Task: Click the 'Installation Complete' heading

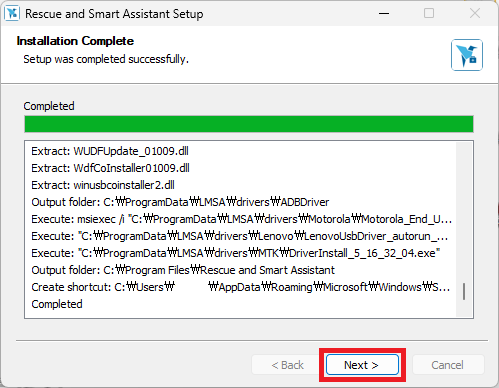Action: (x=75, y=41)
